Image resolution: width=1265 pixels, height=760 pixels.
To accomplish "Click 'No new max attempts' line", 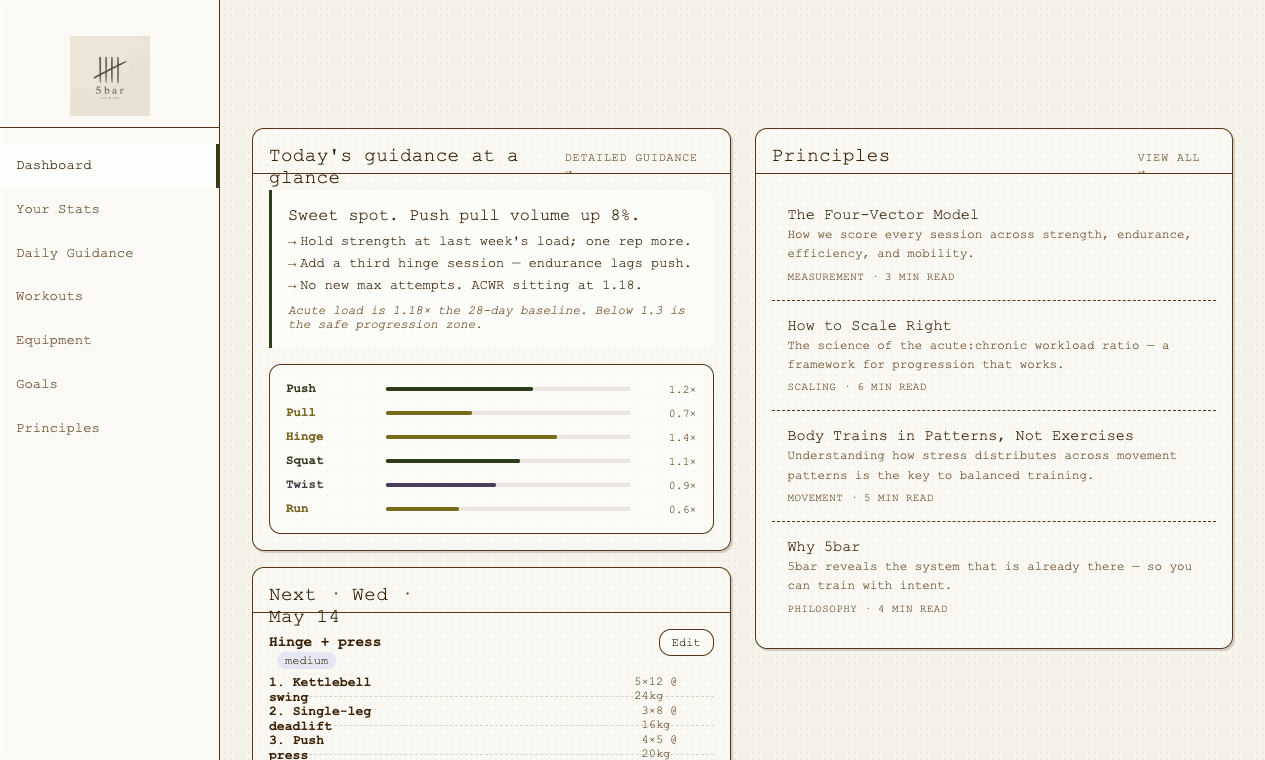I will pyautogui.click(x=463, y=286).
